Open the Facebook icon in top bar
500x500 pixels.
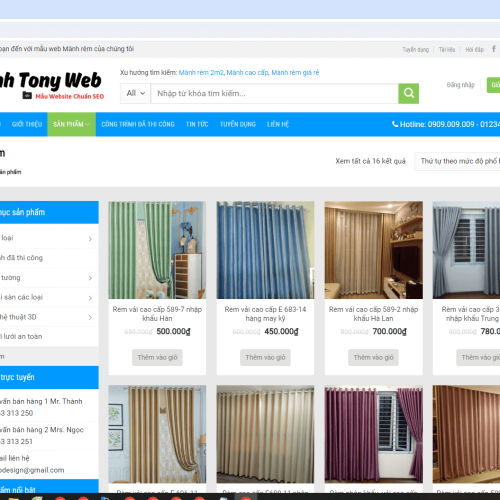(494, 49)
